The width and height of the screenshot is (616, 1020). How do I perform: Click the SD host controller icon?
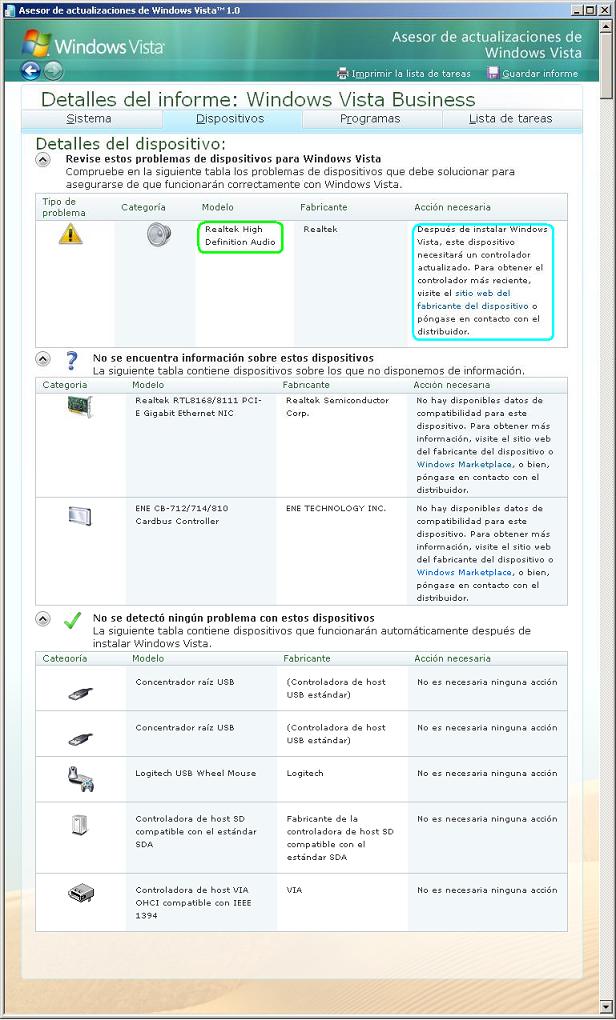pos(79,825)
